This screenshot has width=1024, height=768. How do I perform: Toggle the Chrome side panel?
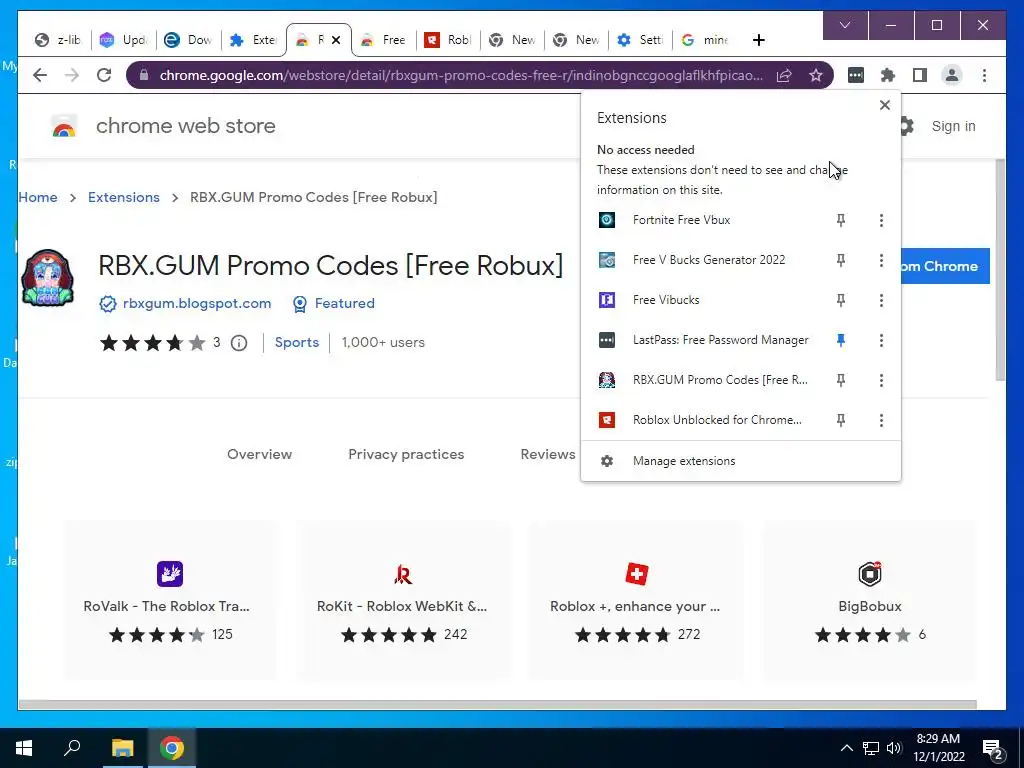pos(920,75)
